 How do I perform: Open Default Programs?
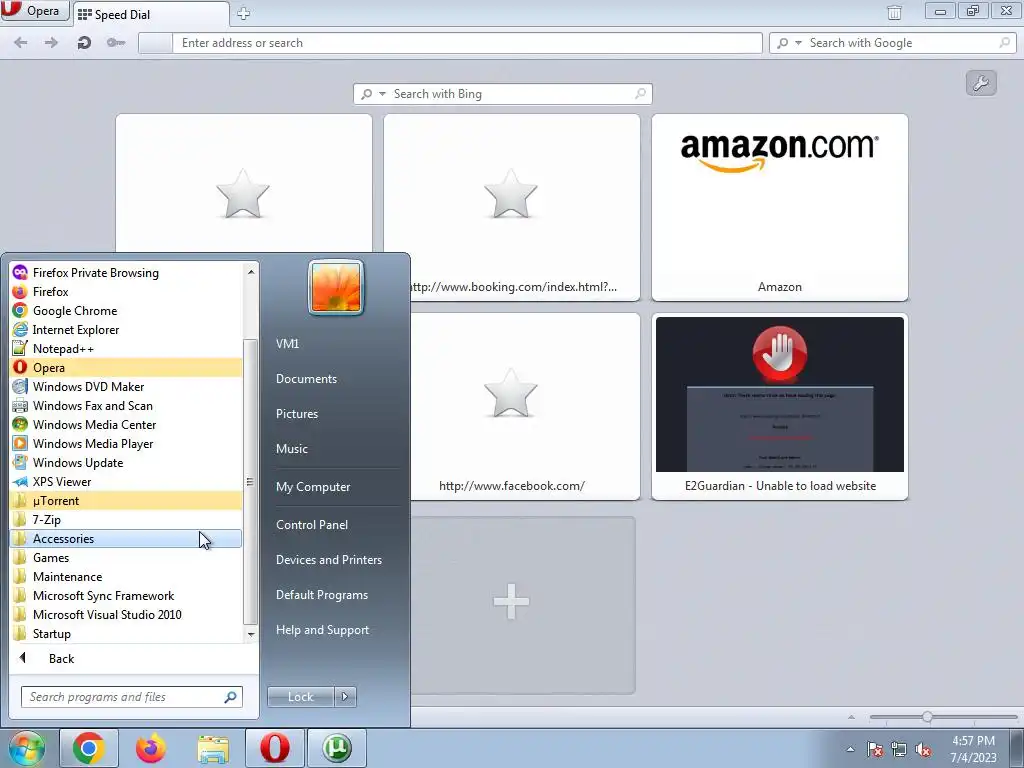(322, 595)
